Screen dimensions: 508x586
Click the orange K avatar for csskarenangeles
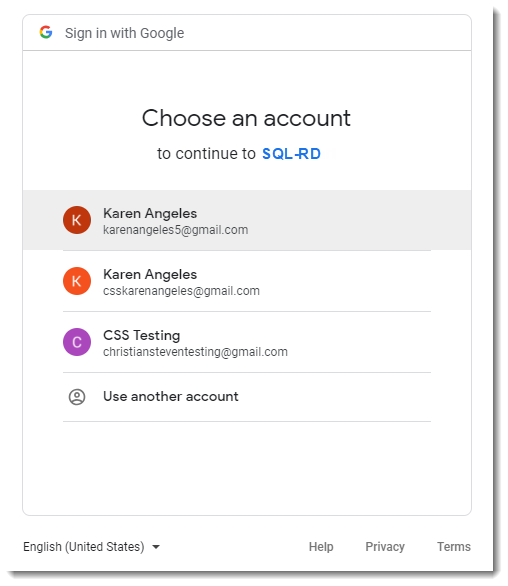(x=77, y=281)
